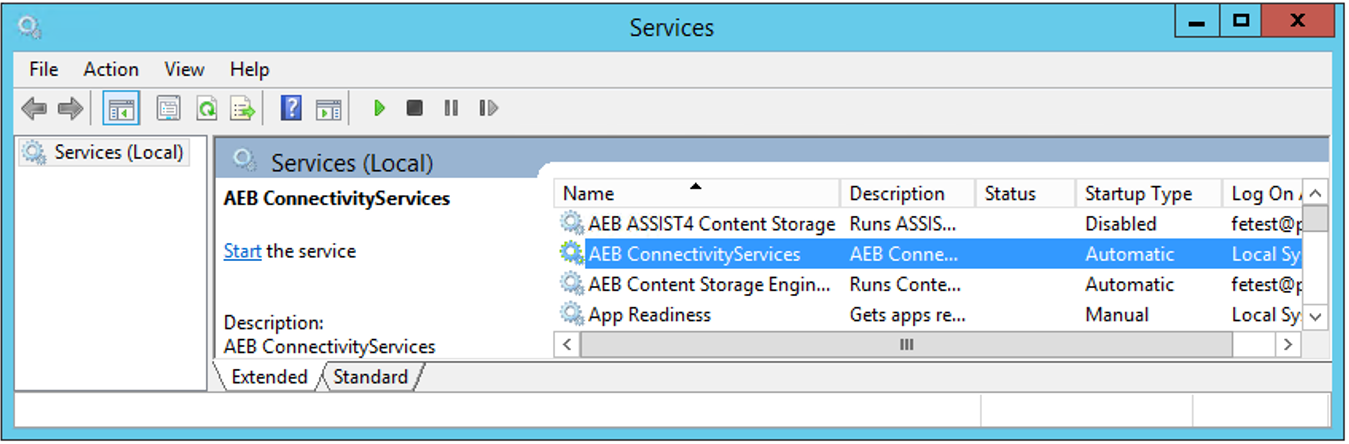Image resolution: width=1349 pixels, height=444 pixels.
Task: Switch to the Standard tab
Action: point(370,377)
